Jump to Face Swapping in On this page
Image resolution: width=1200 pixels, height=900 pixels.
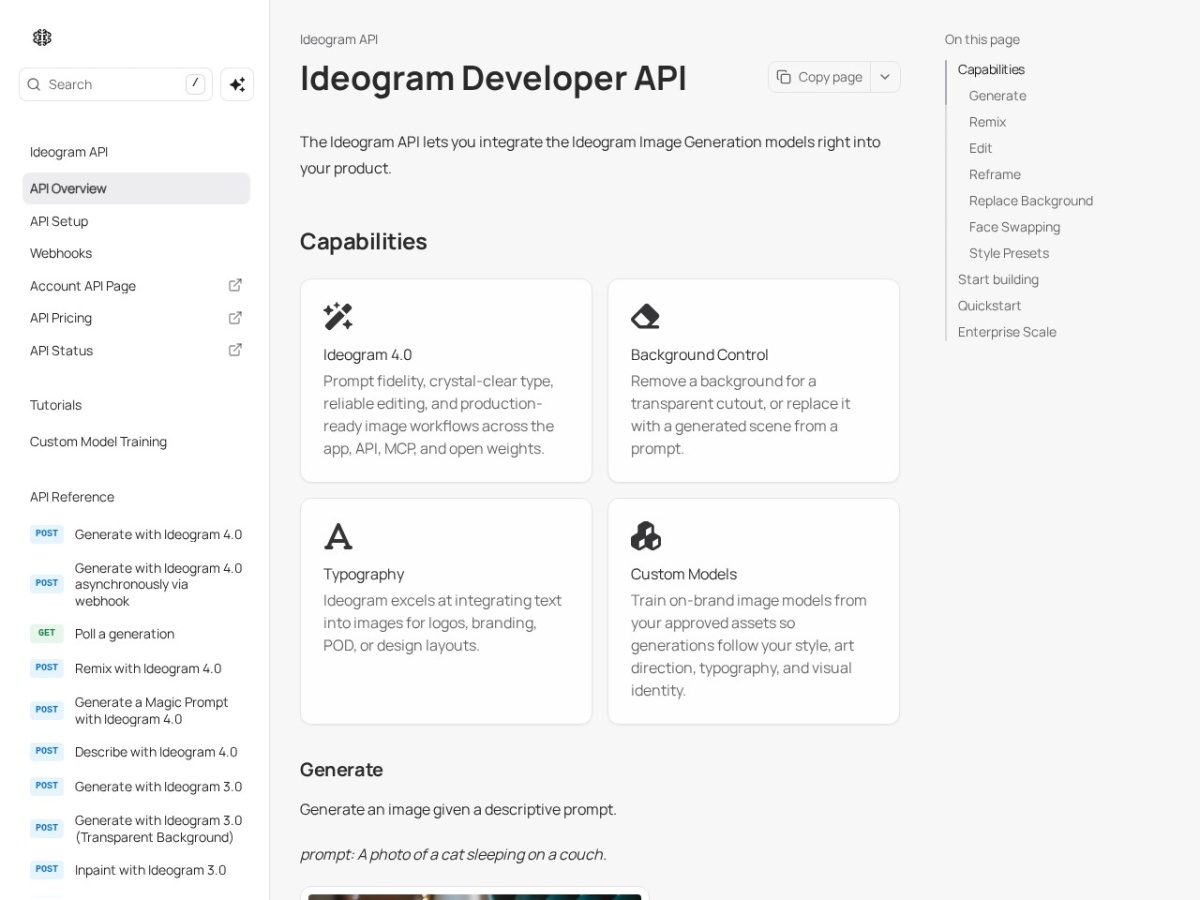pos(1014,227)
